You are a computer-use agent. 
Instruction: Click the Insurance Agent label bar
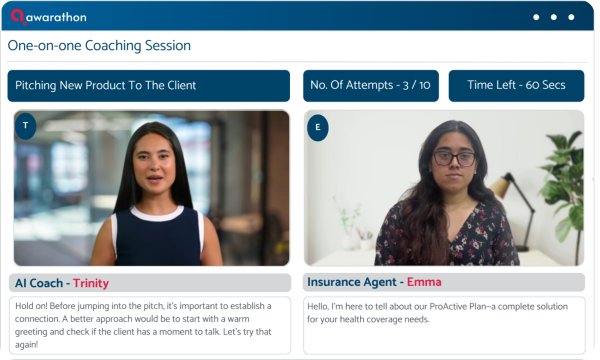pyautogui.click(x=444, y=282)
